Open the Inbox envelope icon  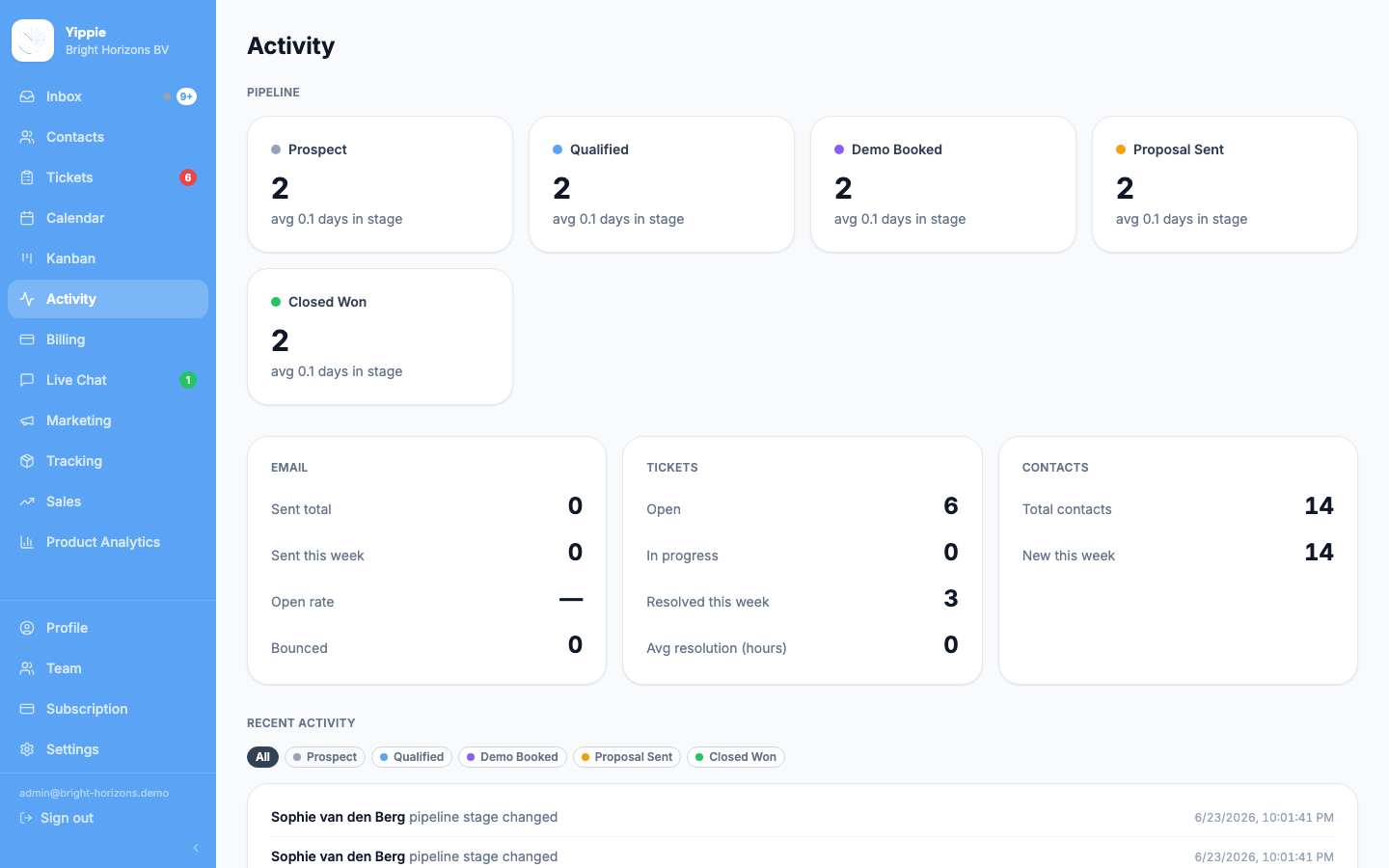point(27,96)
